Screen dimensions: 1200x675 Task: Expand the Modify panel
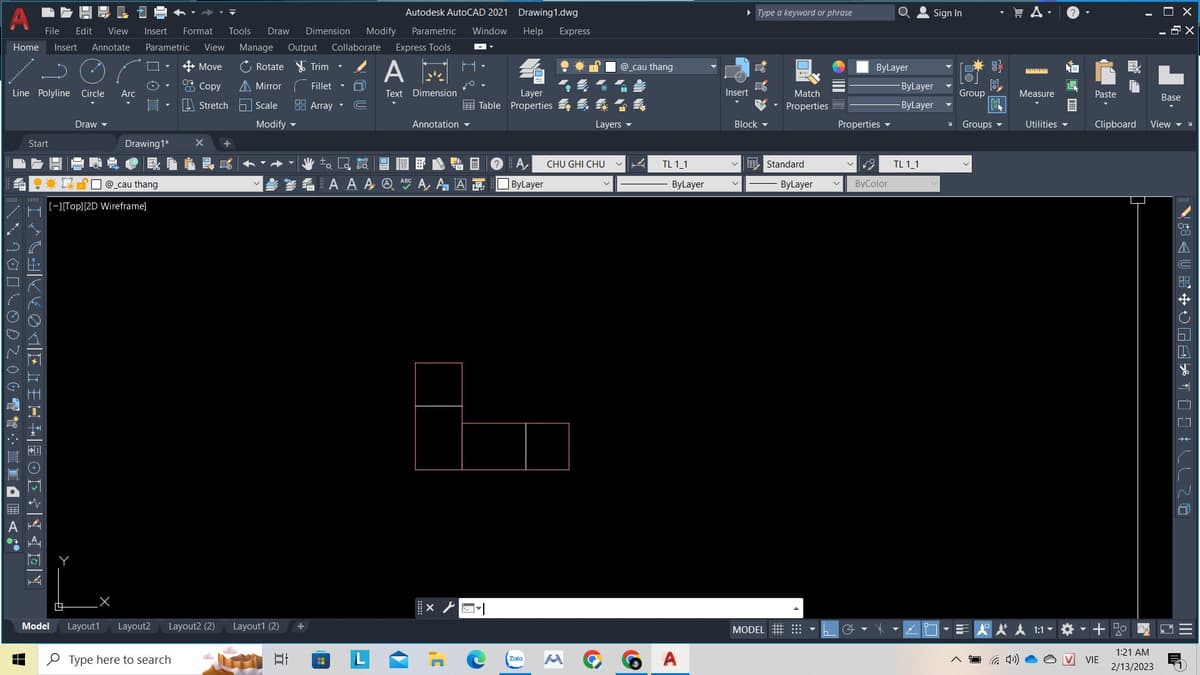pyautogui.click(x=276, y=125)
